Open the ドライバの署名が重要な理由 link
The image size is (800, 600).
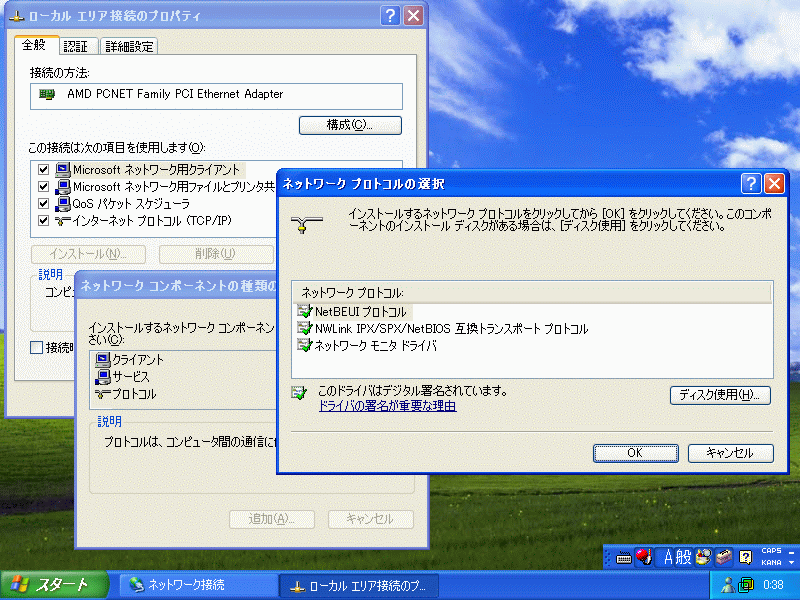click(387, 406)
